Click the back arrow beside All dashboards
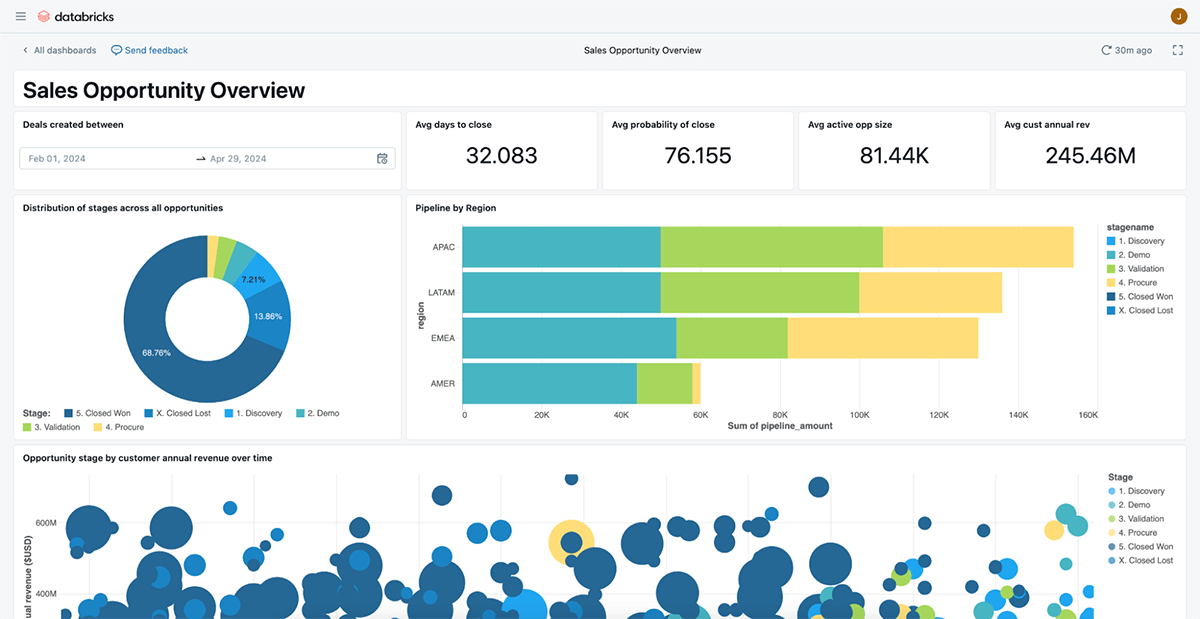The height and width of the screenshot is (619, 1200). click(25, 50)
